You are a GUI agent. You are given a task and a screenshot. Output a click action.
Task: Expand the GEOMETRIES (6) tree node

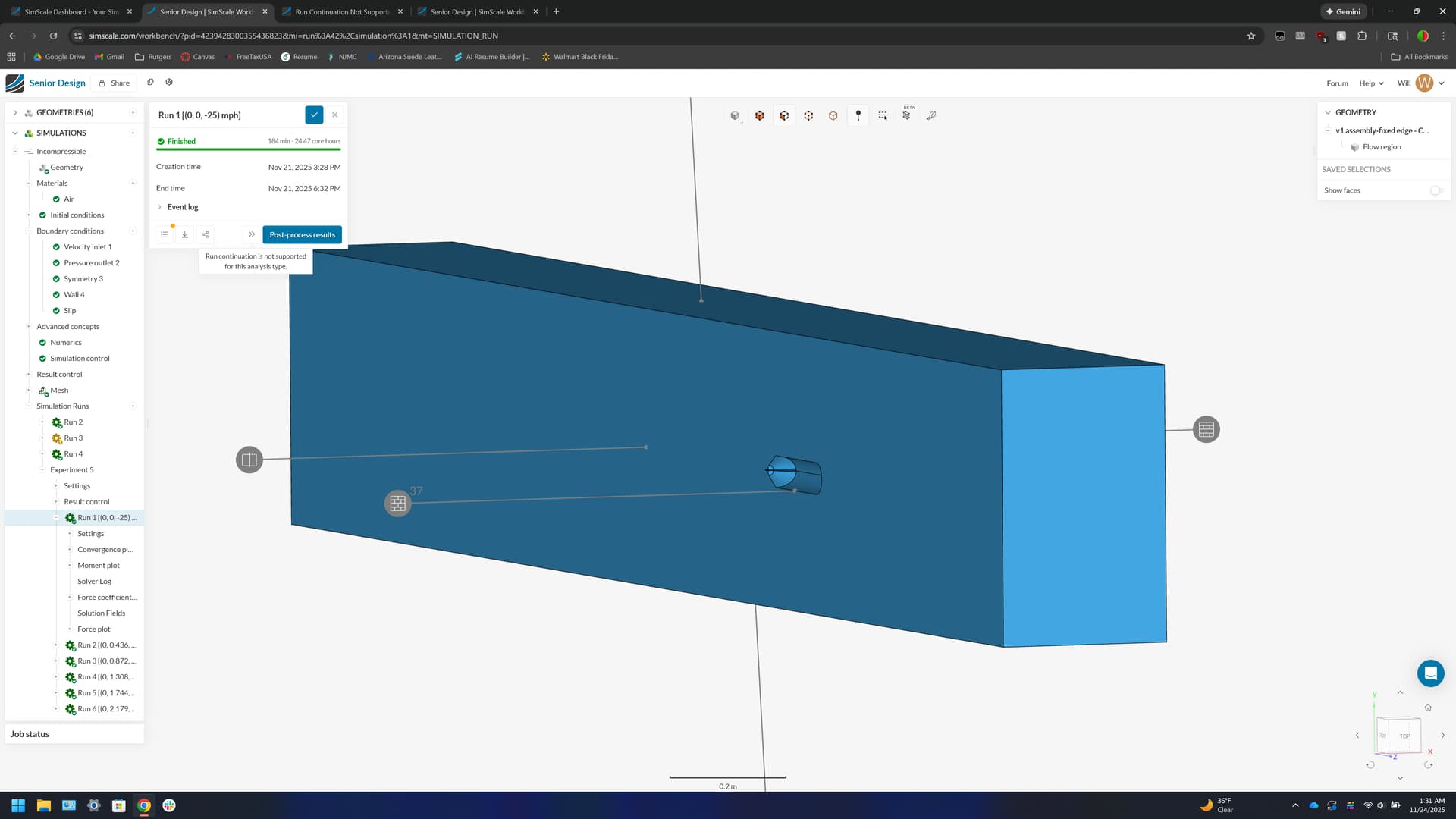click(x=14, y=112)
